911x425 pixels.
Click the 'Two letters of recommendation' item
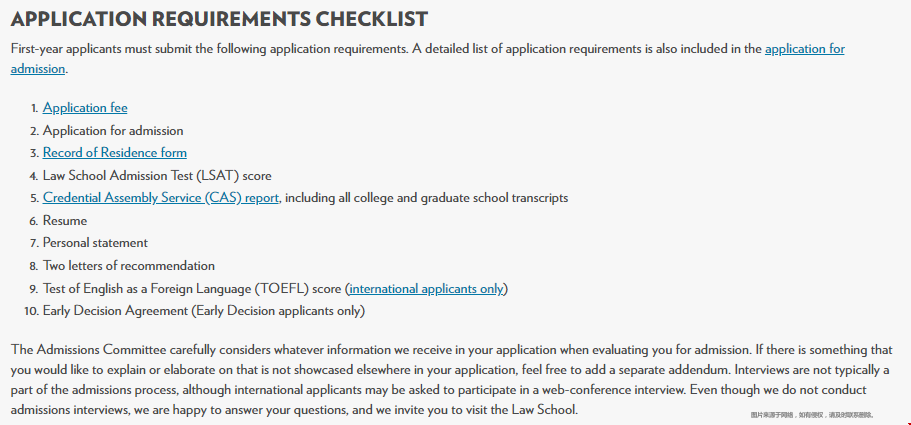tap(129, 266)
